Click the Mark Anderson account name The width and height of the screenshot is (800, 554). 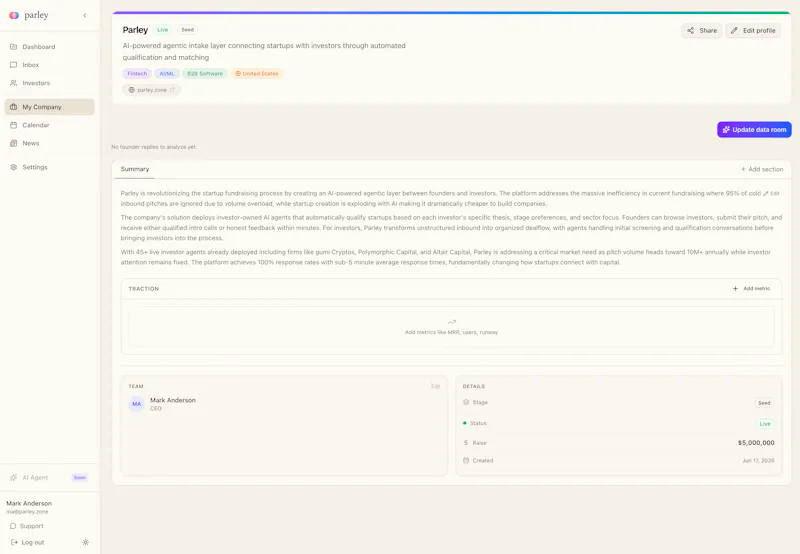click(x=29, y=503)
